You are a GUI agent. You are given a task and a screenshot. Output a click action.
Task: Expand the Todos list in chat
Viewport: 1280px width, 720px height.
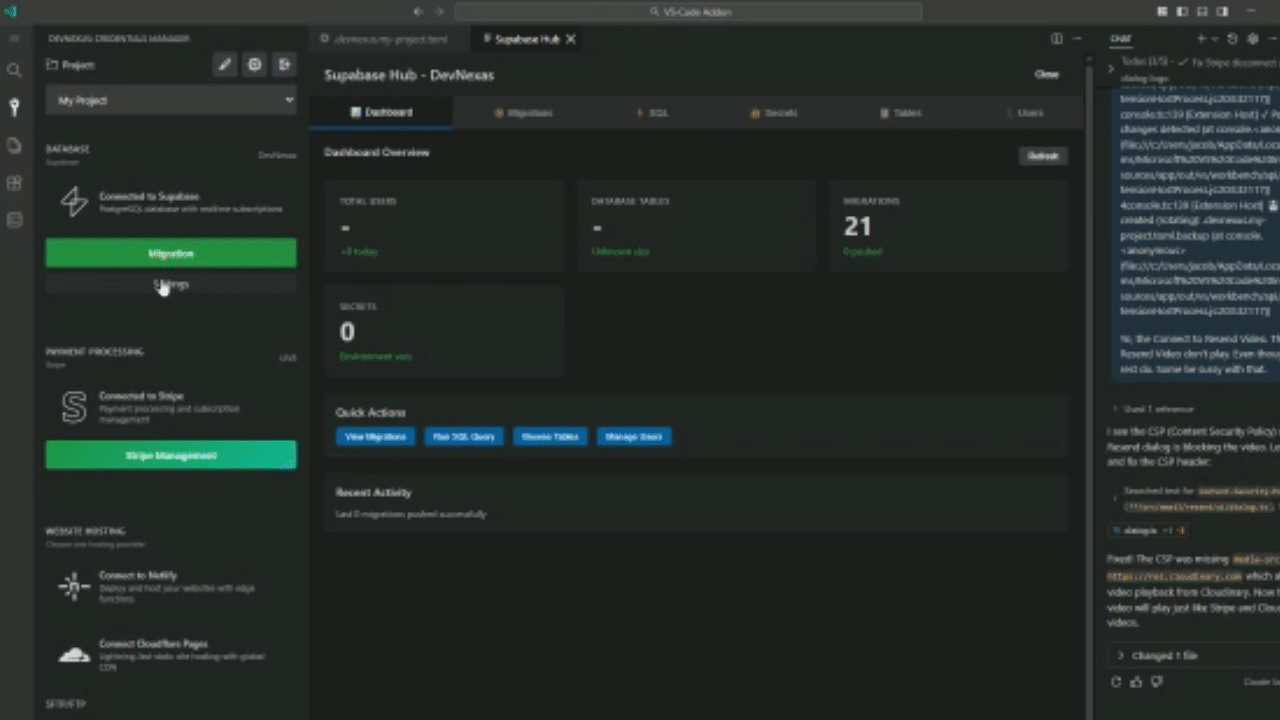coord(1110,68)
